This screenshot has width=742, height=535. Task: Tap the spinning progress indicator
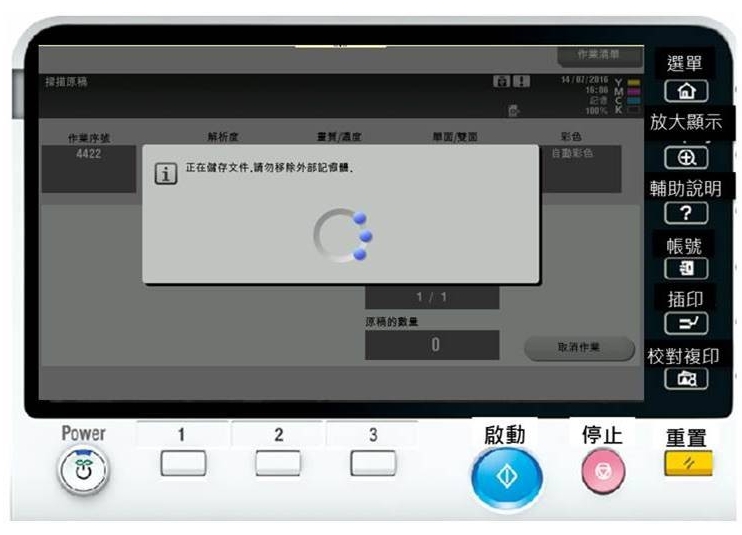coord(343,236)
